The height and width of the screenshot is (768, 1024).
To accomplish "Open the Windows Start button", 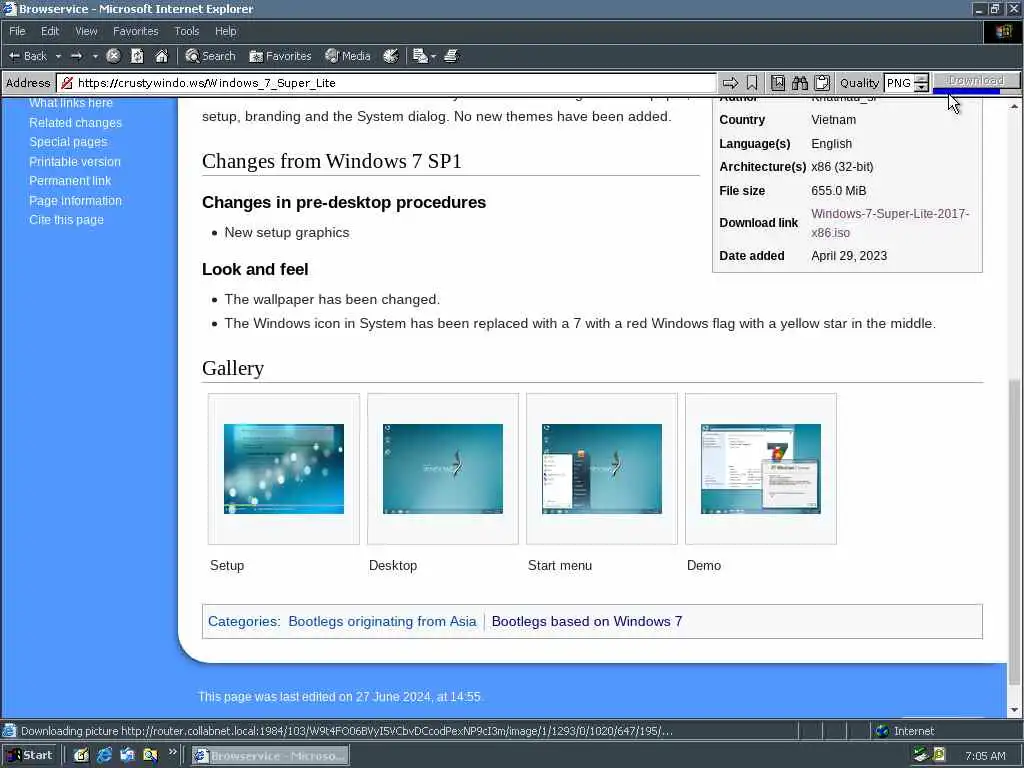I will pyautogui.click(x=30, y=756).
